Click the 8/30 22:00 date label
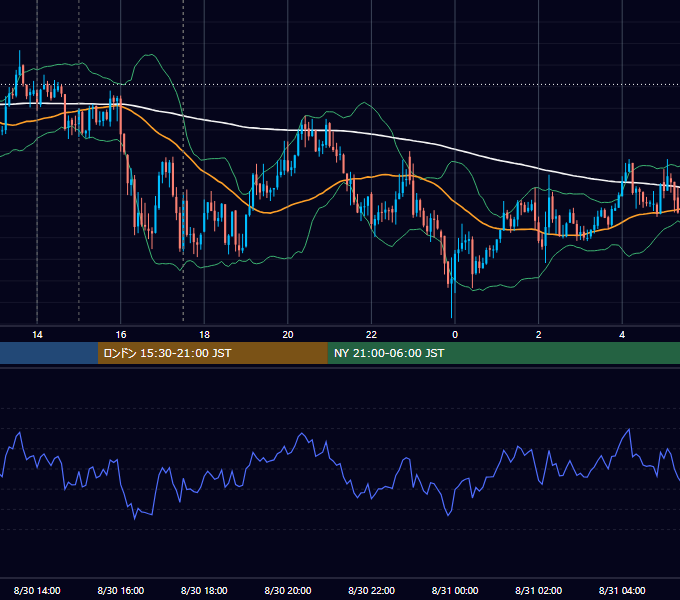680x600 pixels. [x=371, y=590]
